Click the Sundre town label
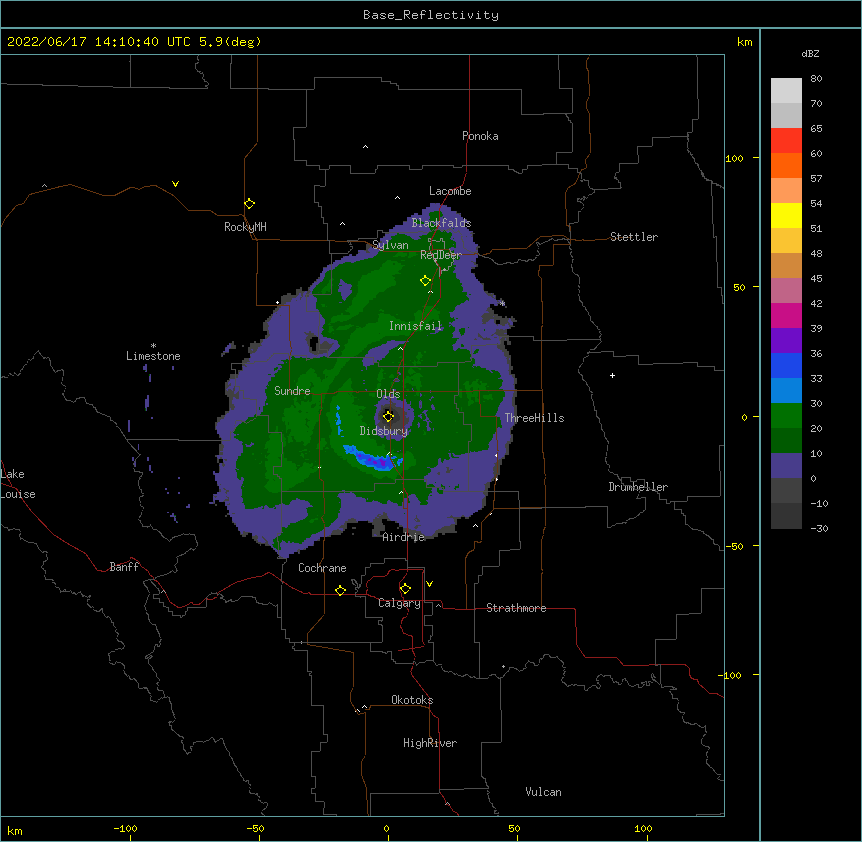This screenshot has height=842, width=862. (x=292, y=391)
